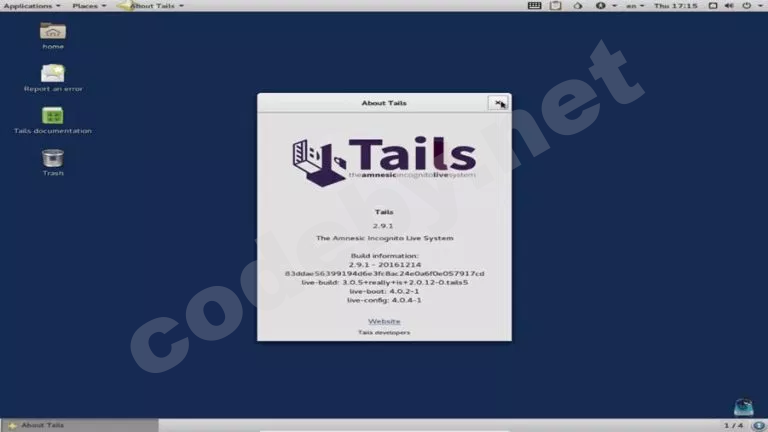
Task: Open the home folder desktop icon
Action: click(53, 36)
